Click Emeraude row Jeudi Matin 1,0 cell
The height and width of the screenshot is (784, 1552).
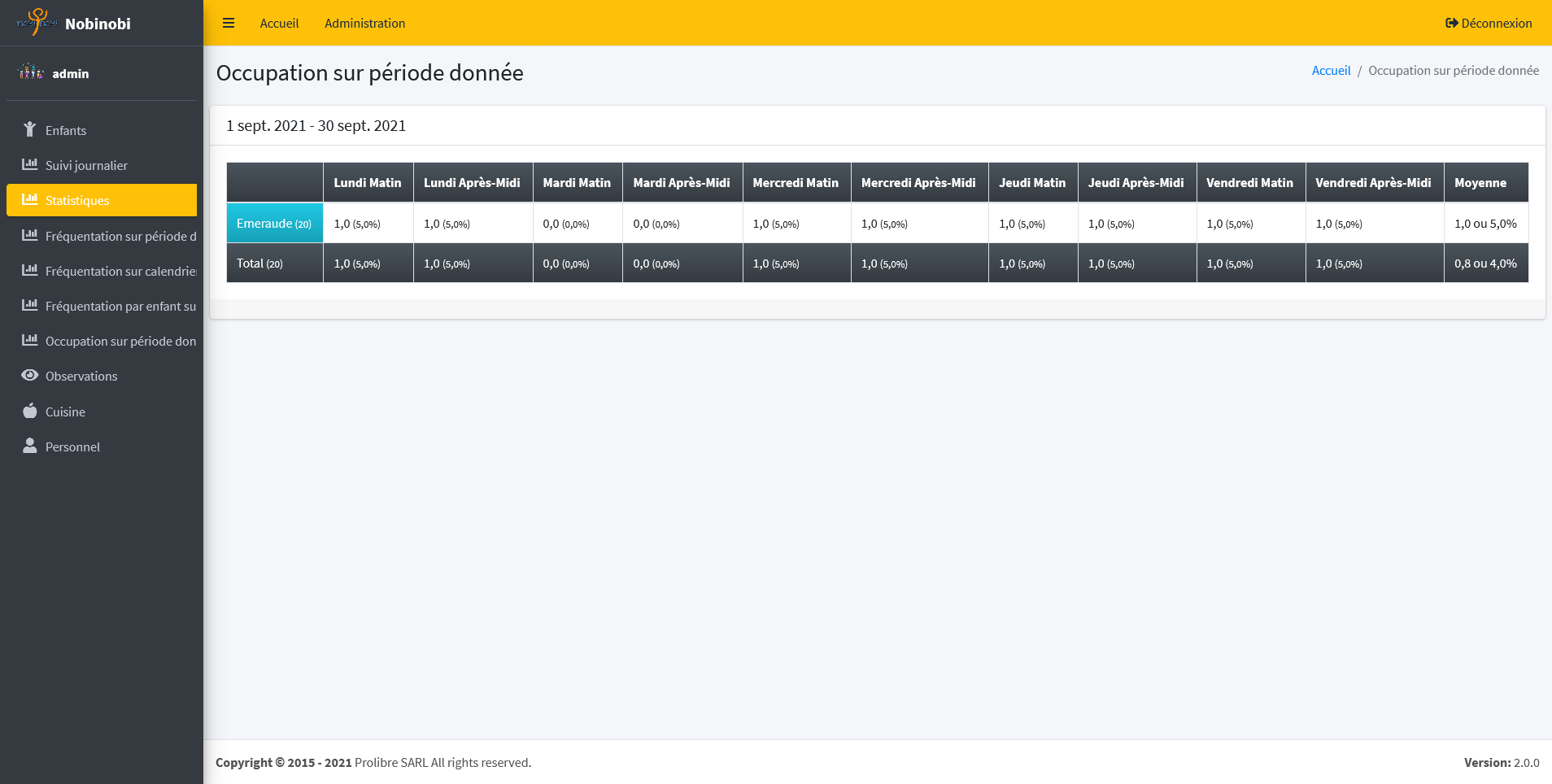pos(1033,223)
